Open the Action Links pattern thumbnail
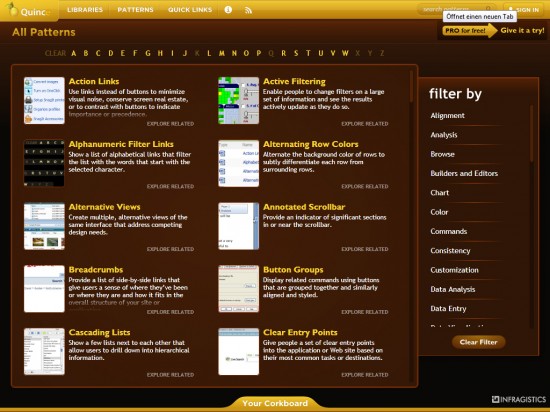 pyautogui.click(x=44, y=101)
